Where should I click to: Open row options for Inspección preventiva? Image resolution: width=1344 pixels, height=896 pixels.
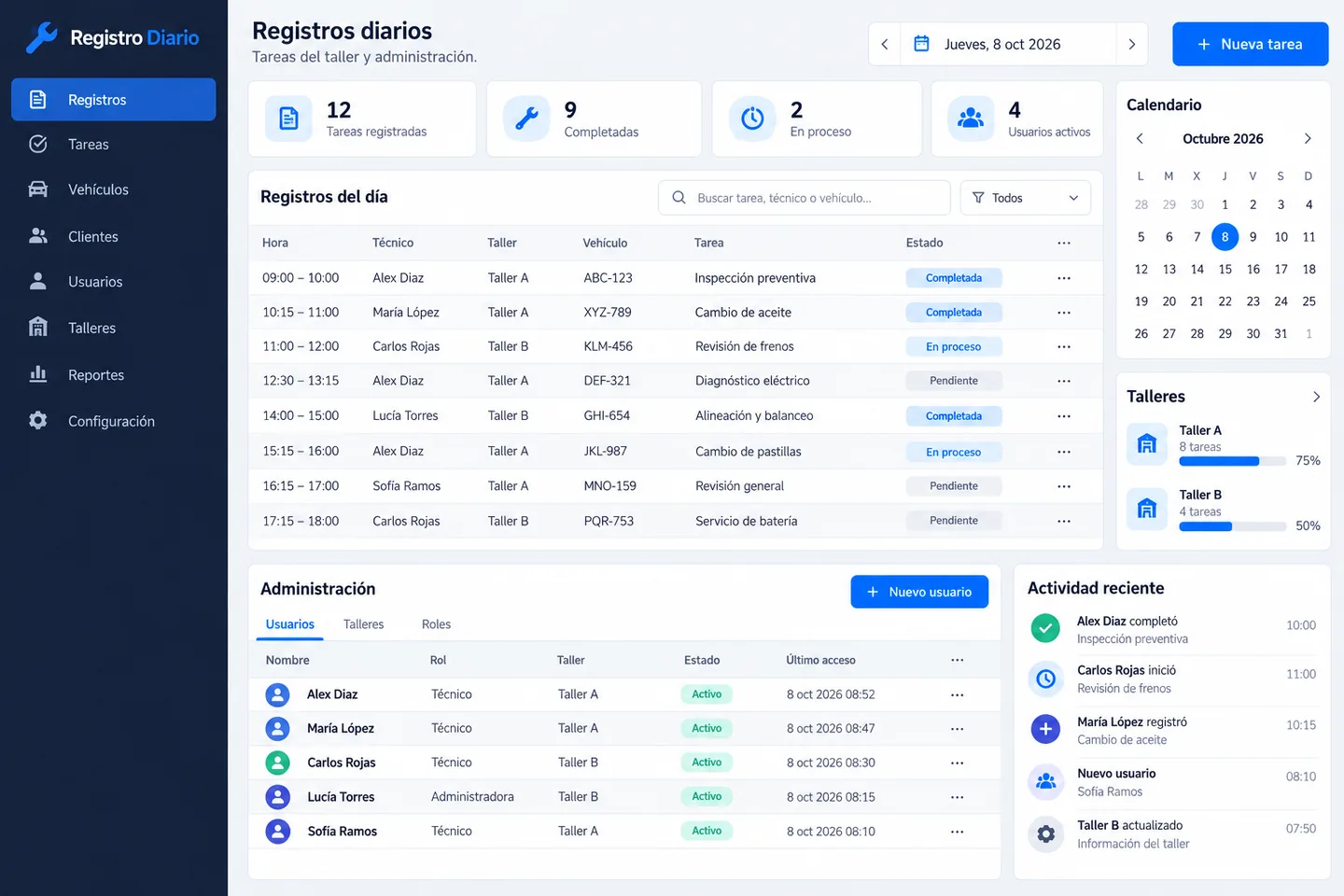1064,278
